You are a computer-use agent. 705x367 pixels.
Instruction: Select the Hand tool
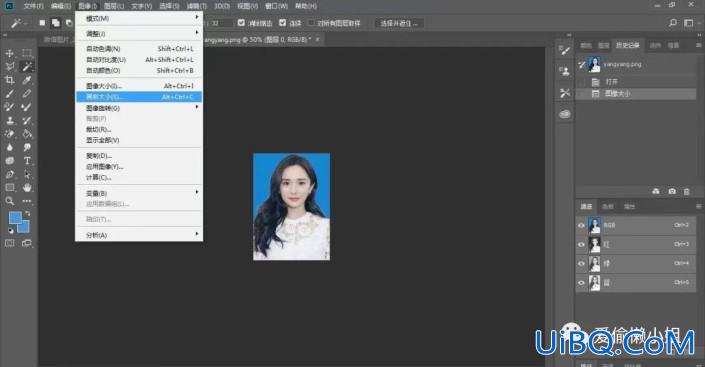27,188
